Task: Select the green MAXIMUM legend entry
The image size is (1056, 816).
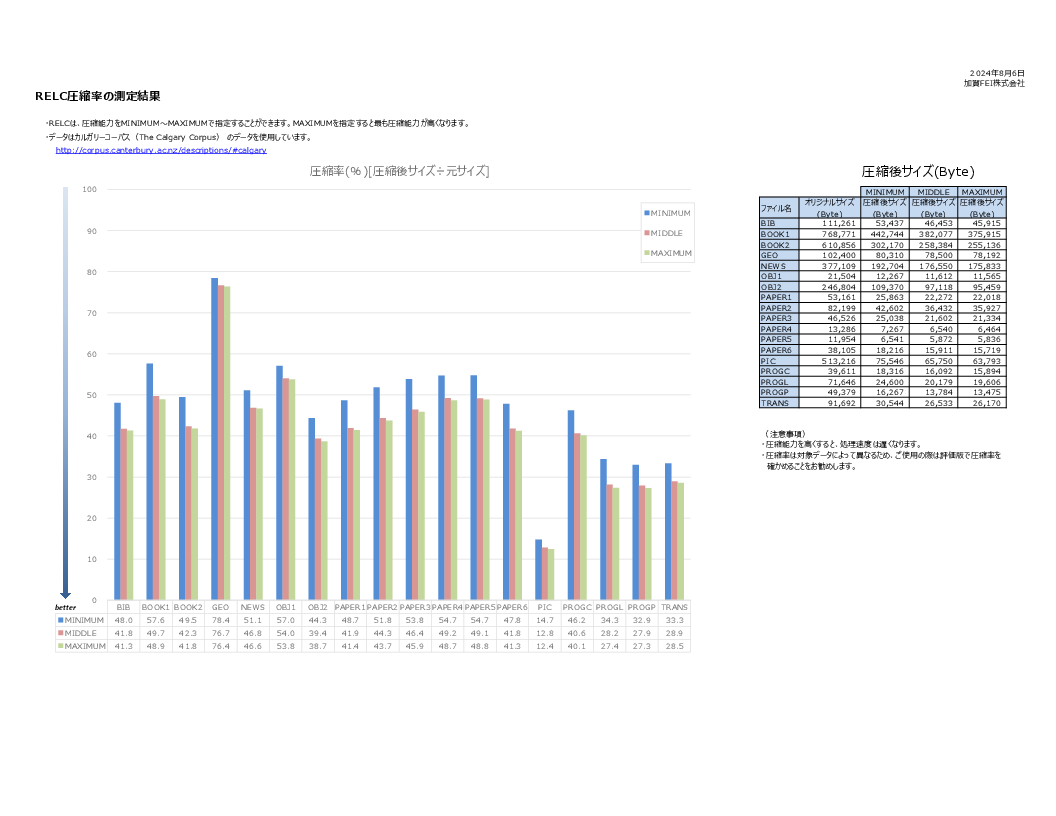Action: [x=668, y=253]
